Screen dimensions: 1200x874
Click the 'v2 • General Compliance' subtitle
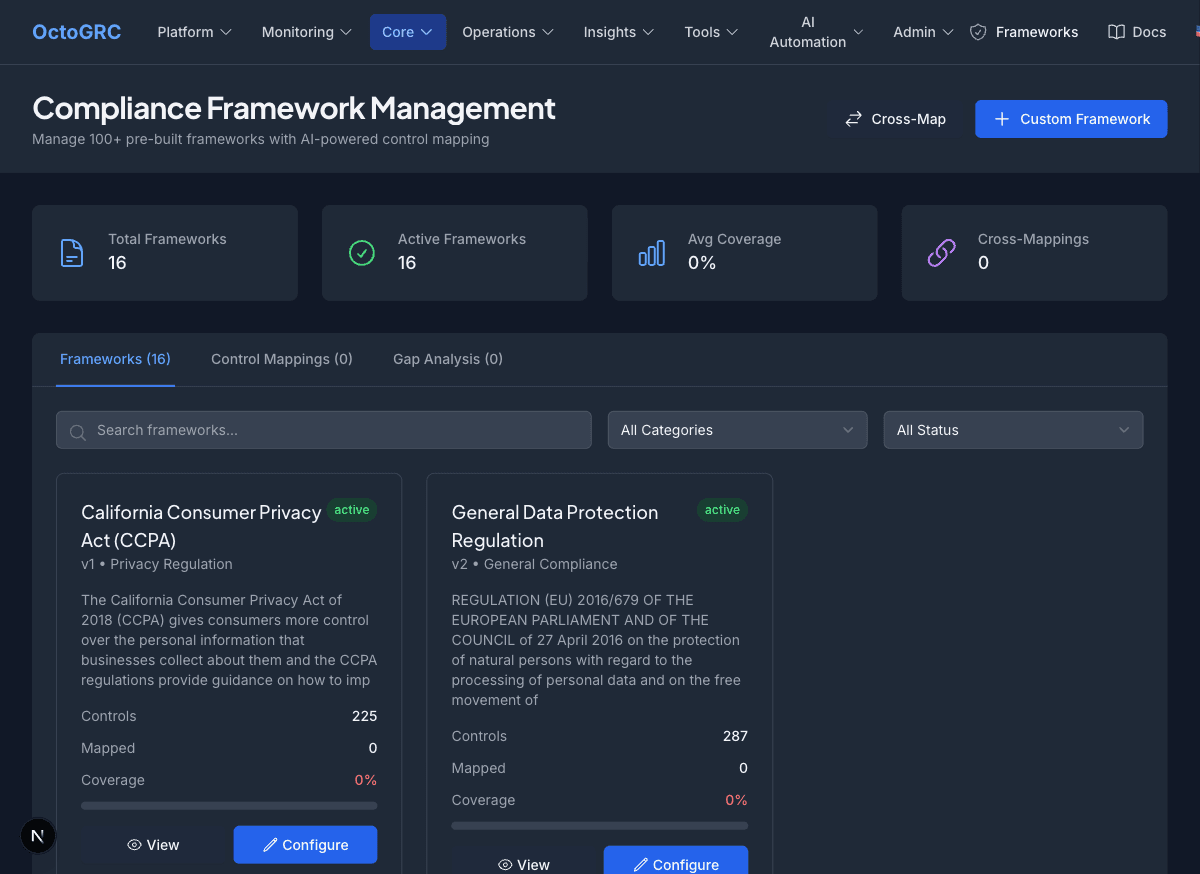pos(535,564)
